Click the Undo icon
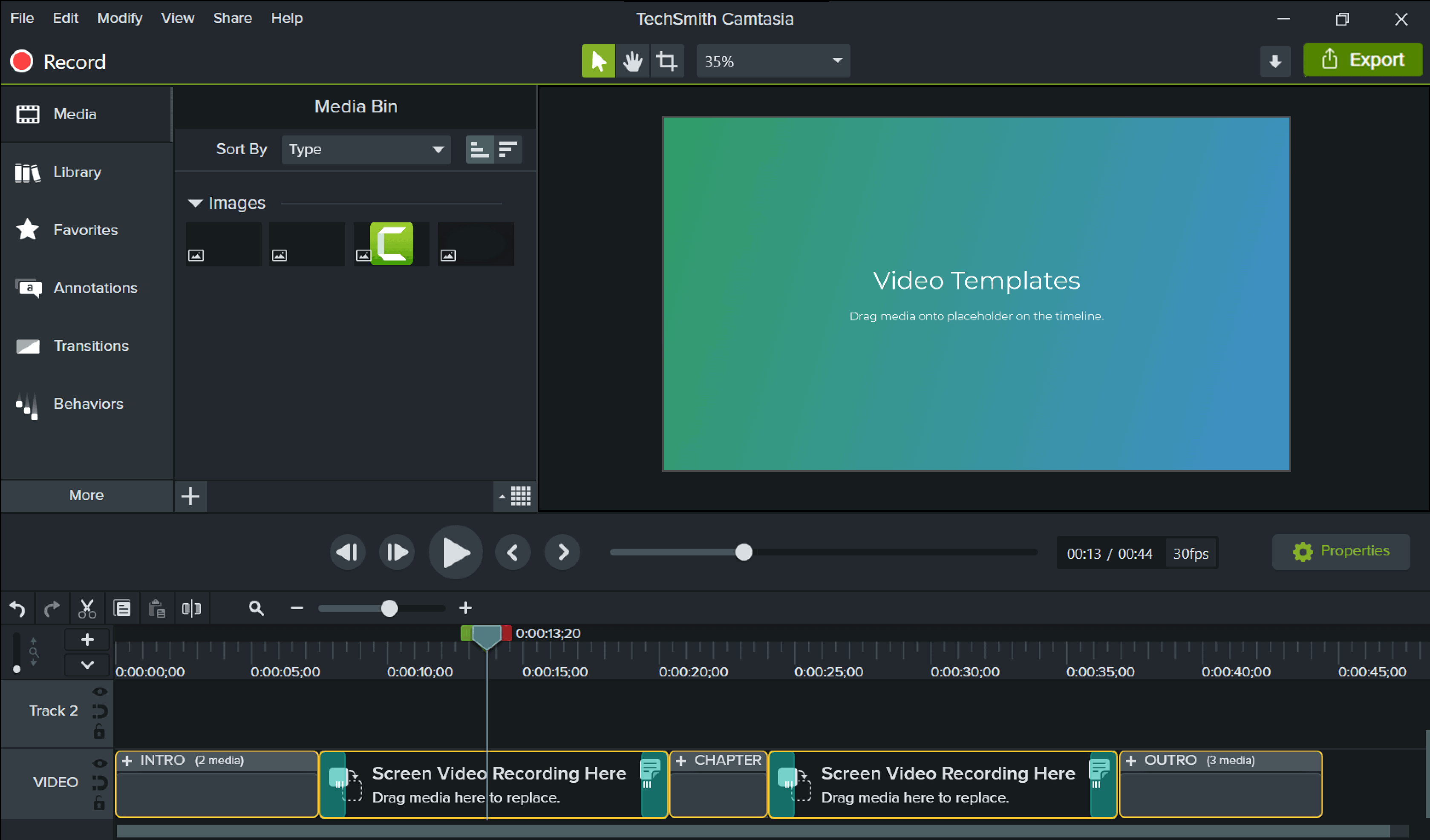 point(17,609)
